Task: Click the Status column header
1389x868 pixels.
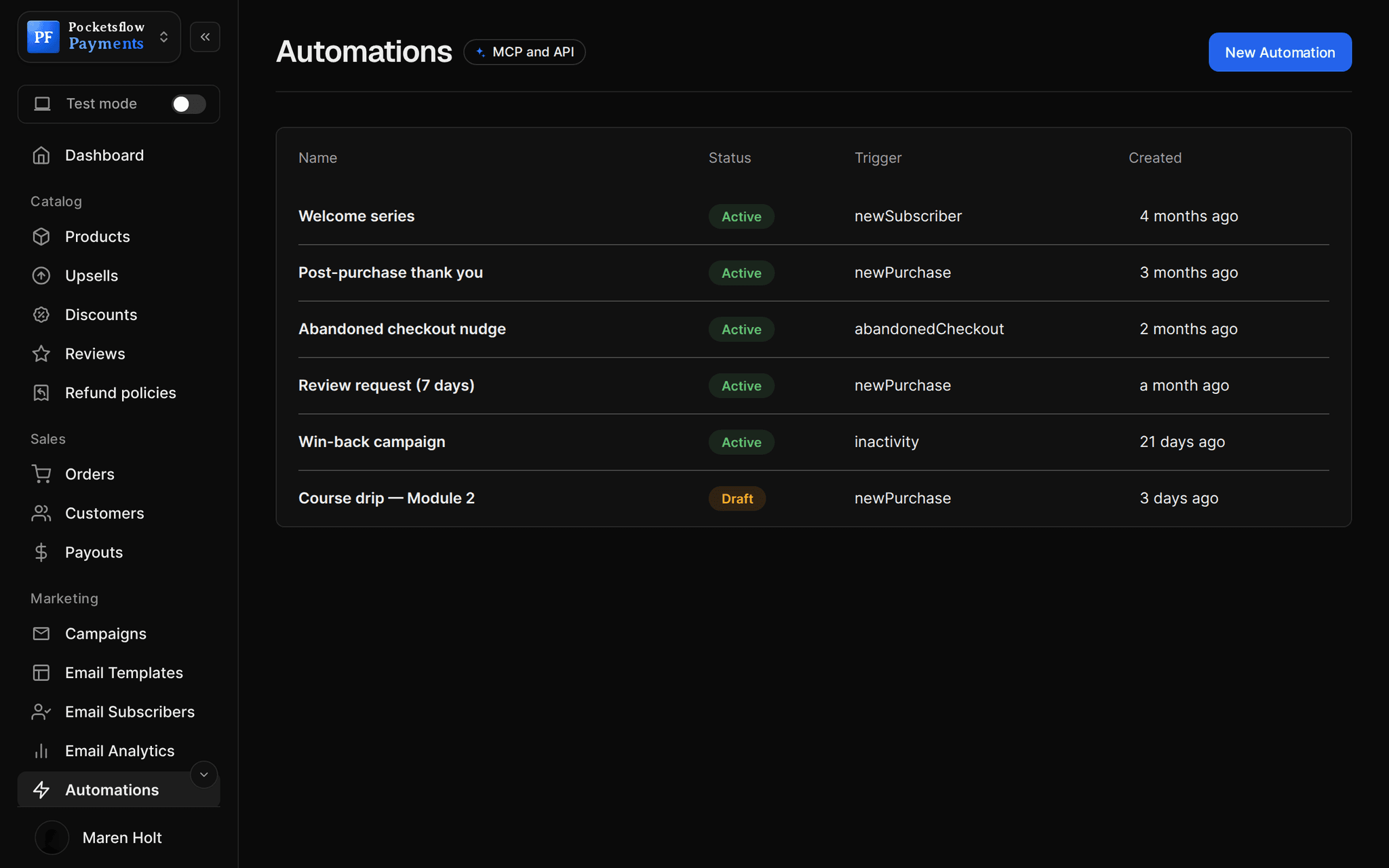Action: (x=730, y=158)
